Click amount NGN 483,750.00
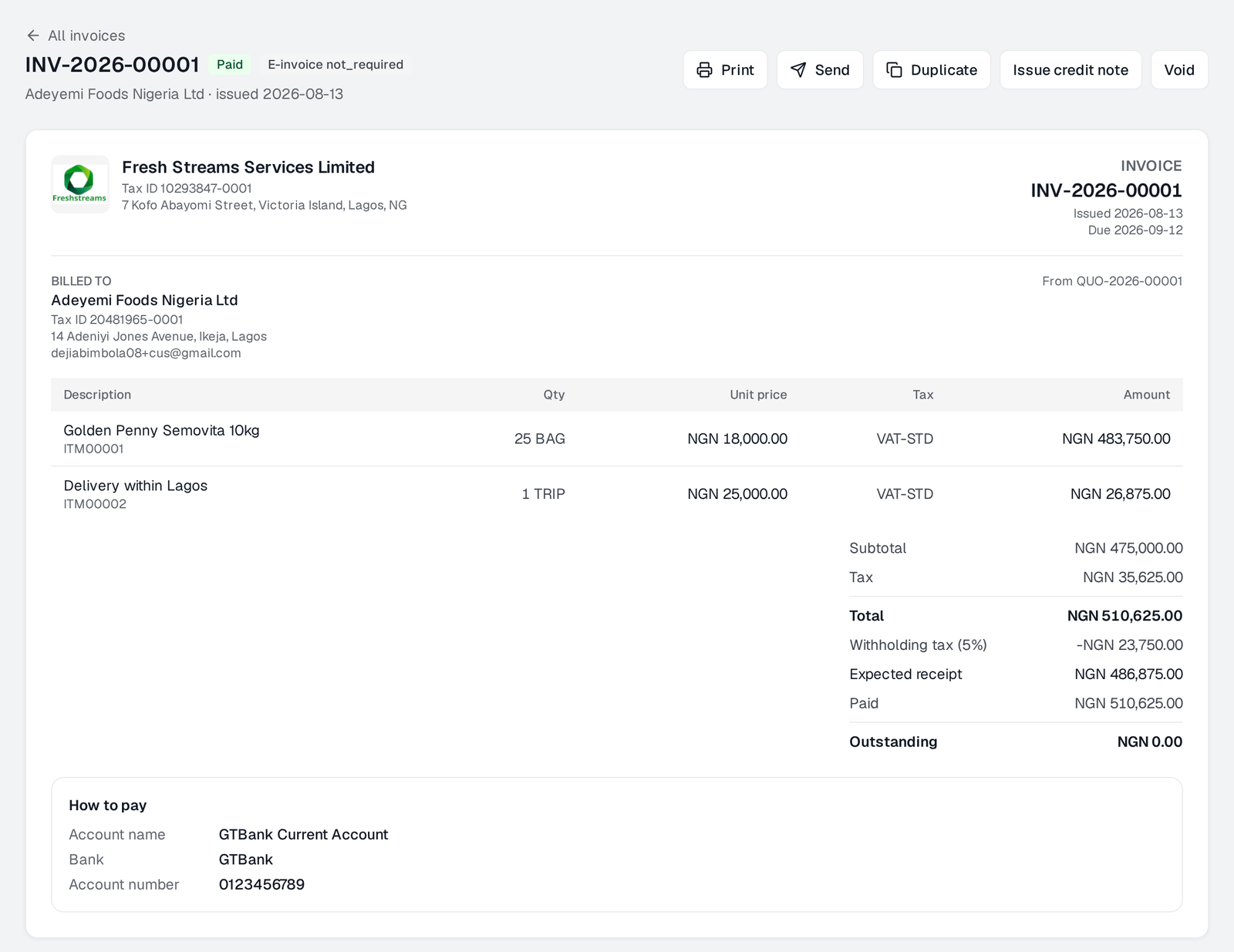Image resolution: width=1234 pixels, height=952 pixels. [1116, 439]
